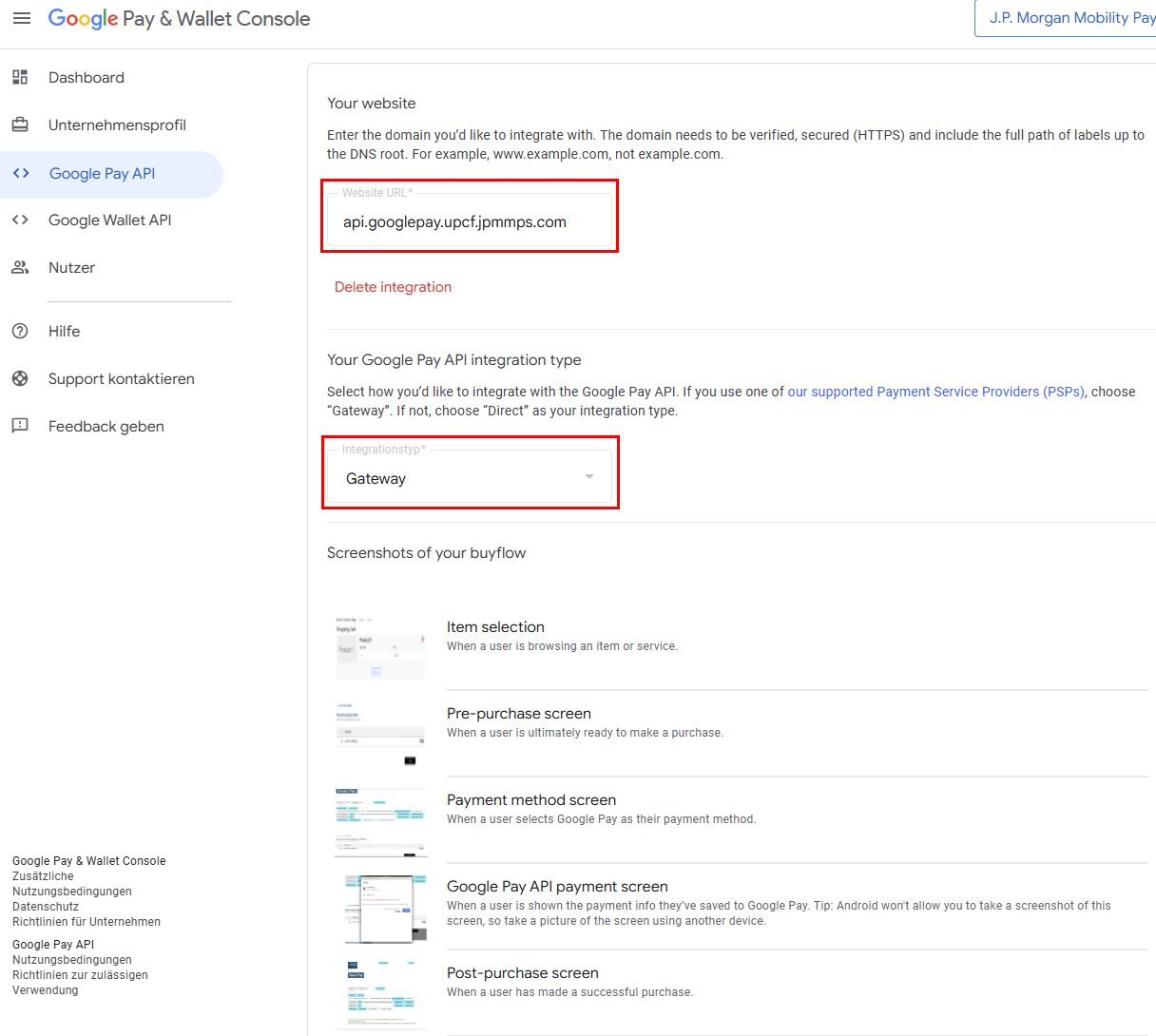Open the Dashboard section
This screenshot has height=1036, width=1156.
click(x=85, y=77)
